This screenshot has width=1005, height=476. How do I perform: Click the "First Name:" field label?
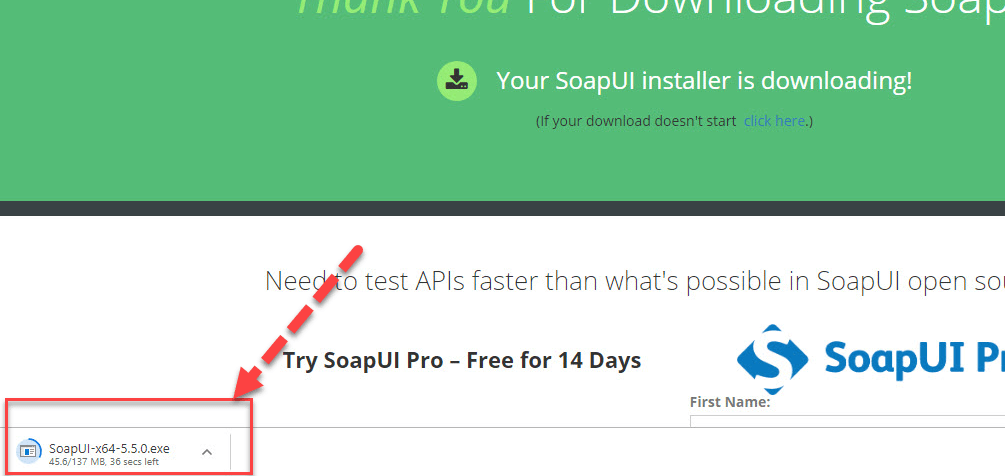click(x=729, y=402)
